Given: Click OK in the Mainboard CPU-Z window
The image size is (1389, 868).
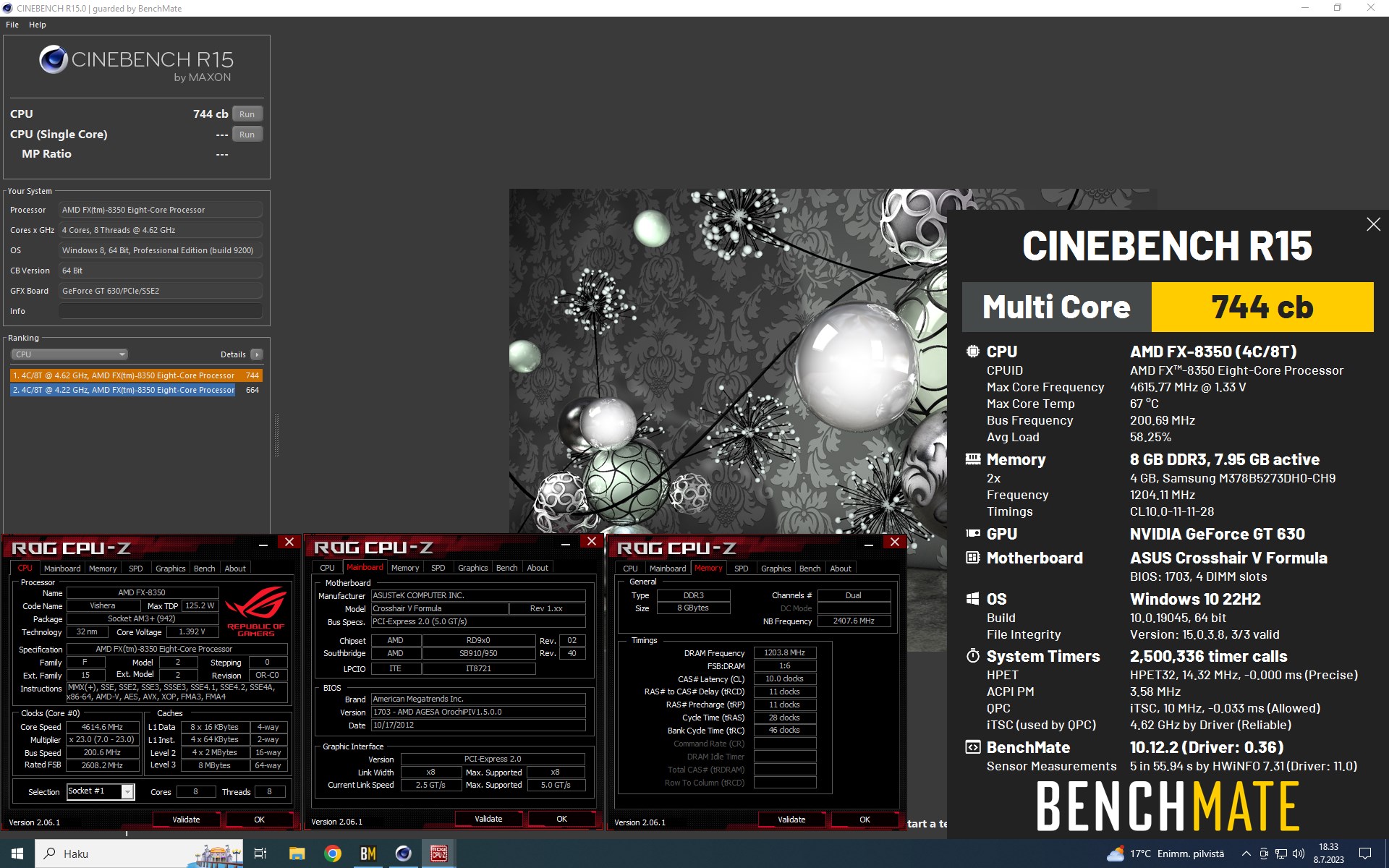Looking at the screenshot, I should [562, 819].
